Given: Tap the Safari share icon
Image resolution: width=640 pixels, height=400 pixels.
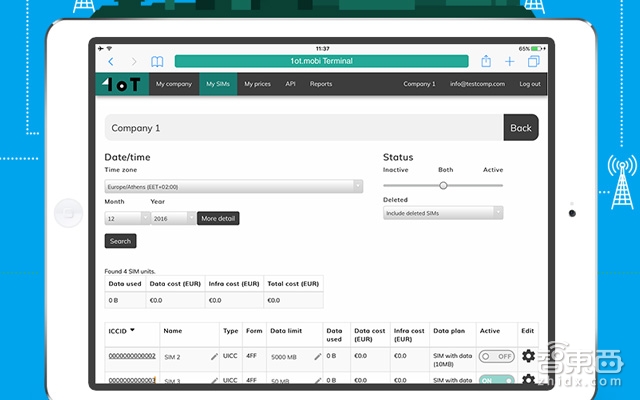Looking at the screenshot, I should point(486,61).
